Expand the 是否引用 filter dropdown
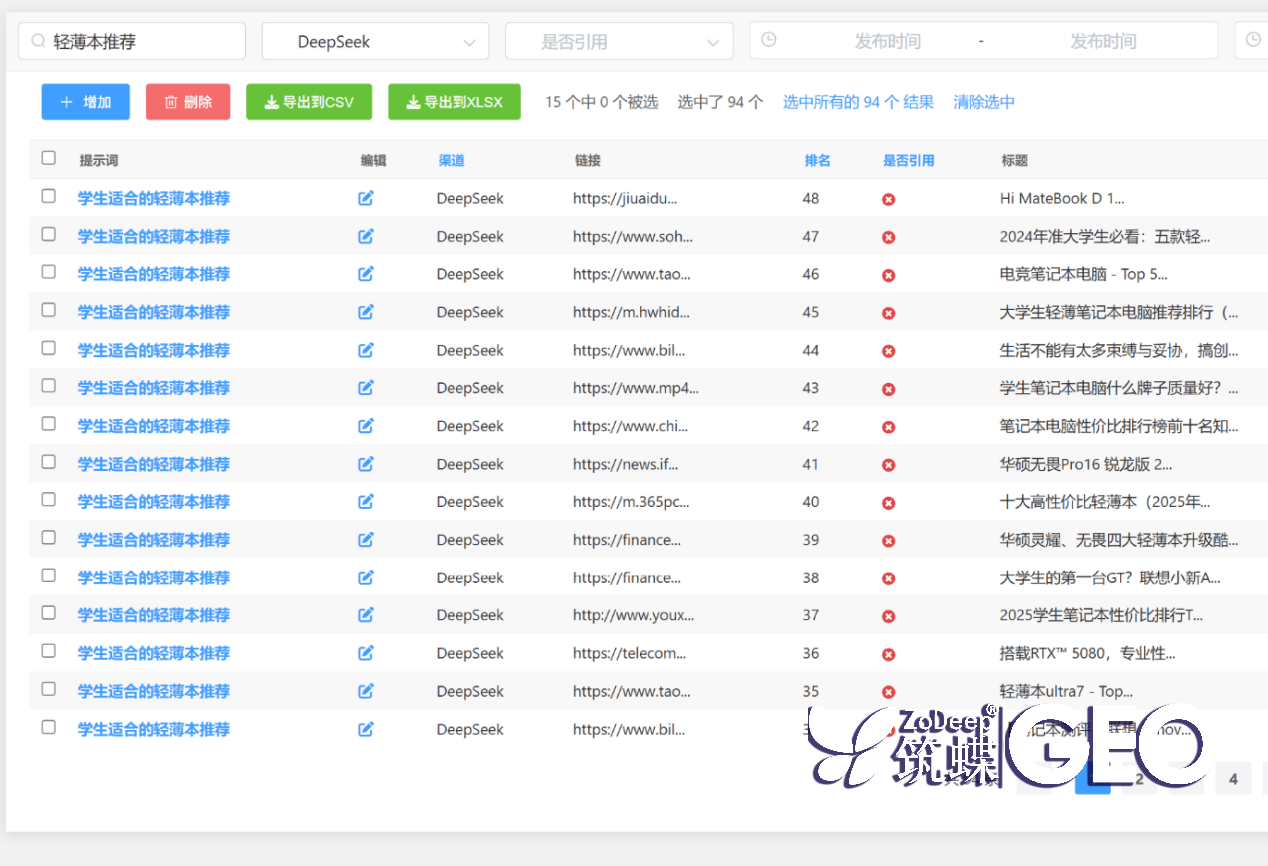Viewport: 1268px width, 866px height. 619,41
